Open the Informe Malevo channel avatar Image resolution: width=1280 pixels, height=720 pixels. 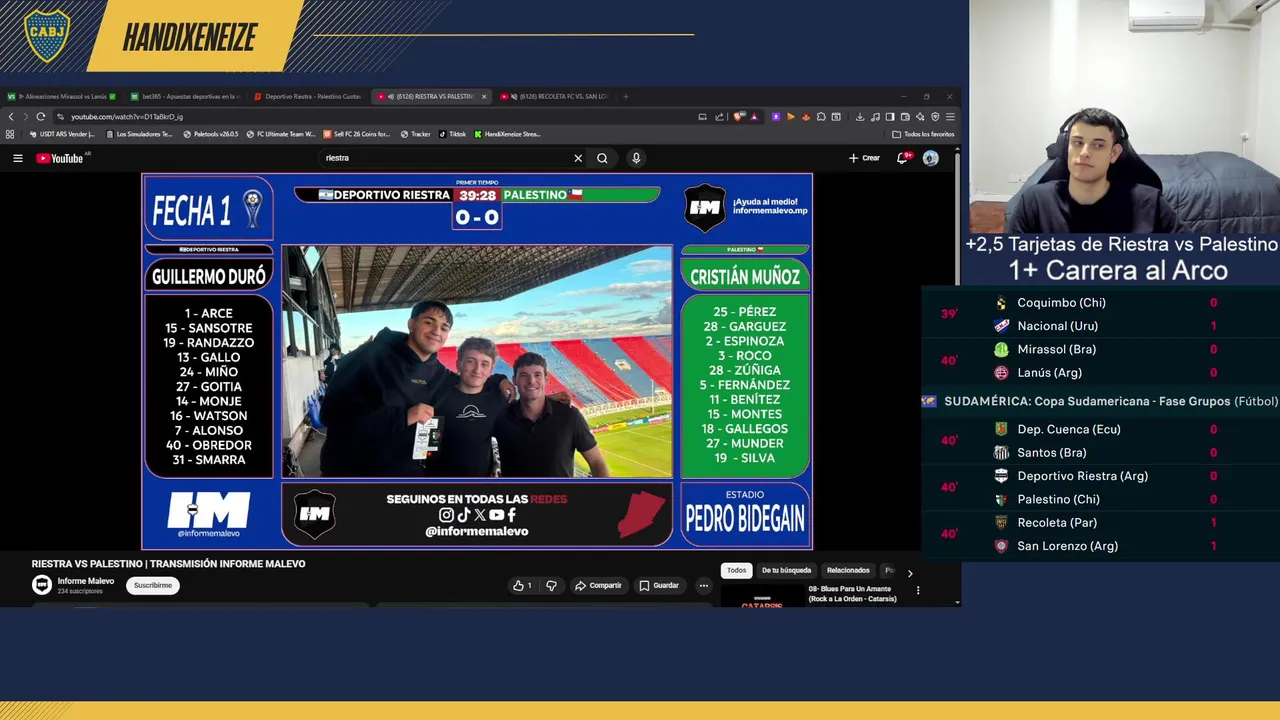pyautogui.click(x=42, y=585)
